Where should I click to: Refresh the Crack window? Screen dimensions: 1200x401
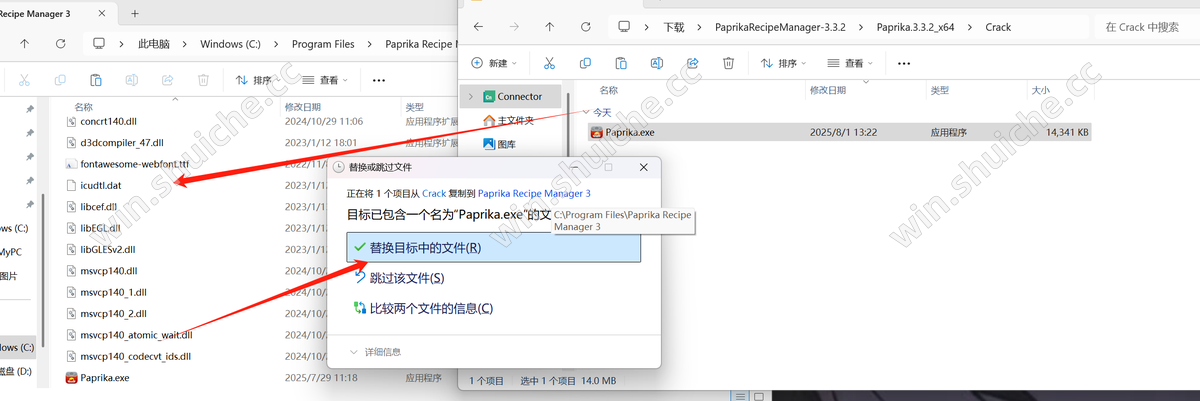(586, 26)
